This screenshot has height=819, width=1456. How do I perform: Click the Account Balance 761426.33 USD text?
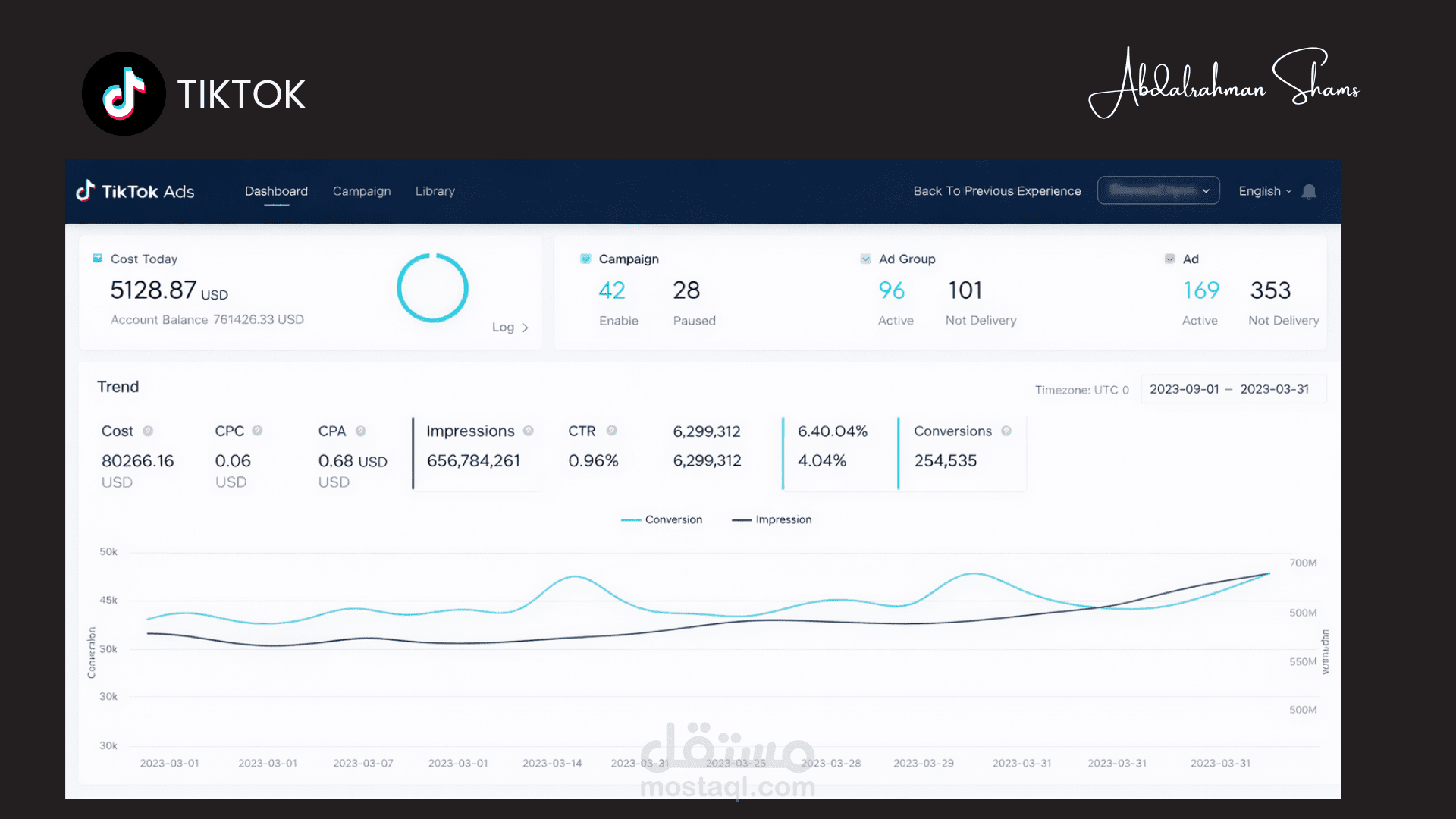pos(207,320)
